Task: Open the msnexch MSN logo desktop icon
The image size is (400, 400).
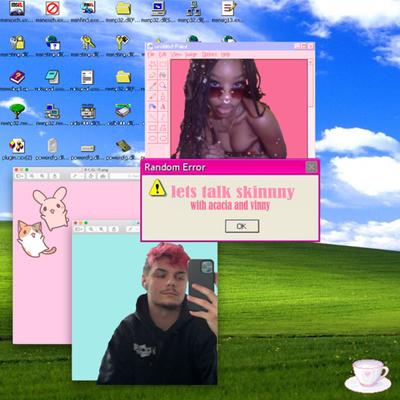Action: coord(17,8)
